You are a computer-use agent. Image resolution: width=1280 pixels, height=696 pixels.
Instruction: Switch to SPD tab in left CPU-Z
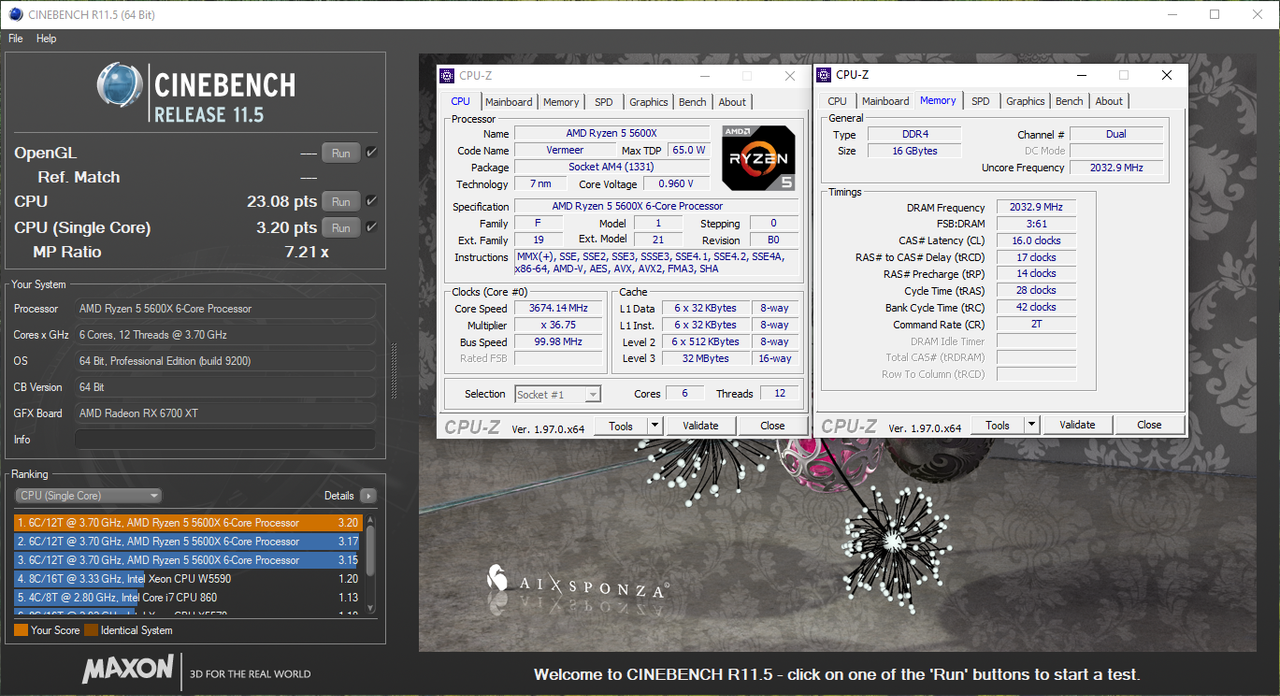tap(604, 102)
